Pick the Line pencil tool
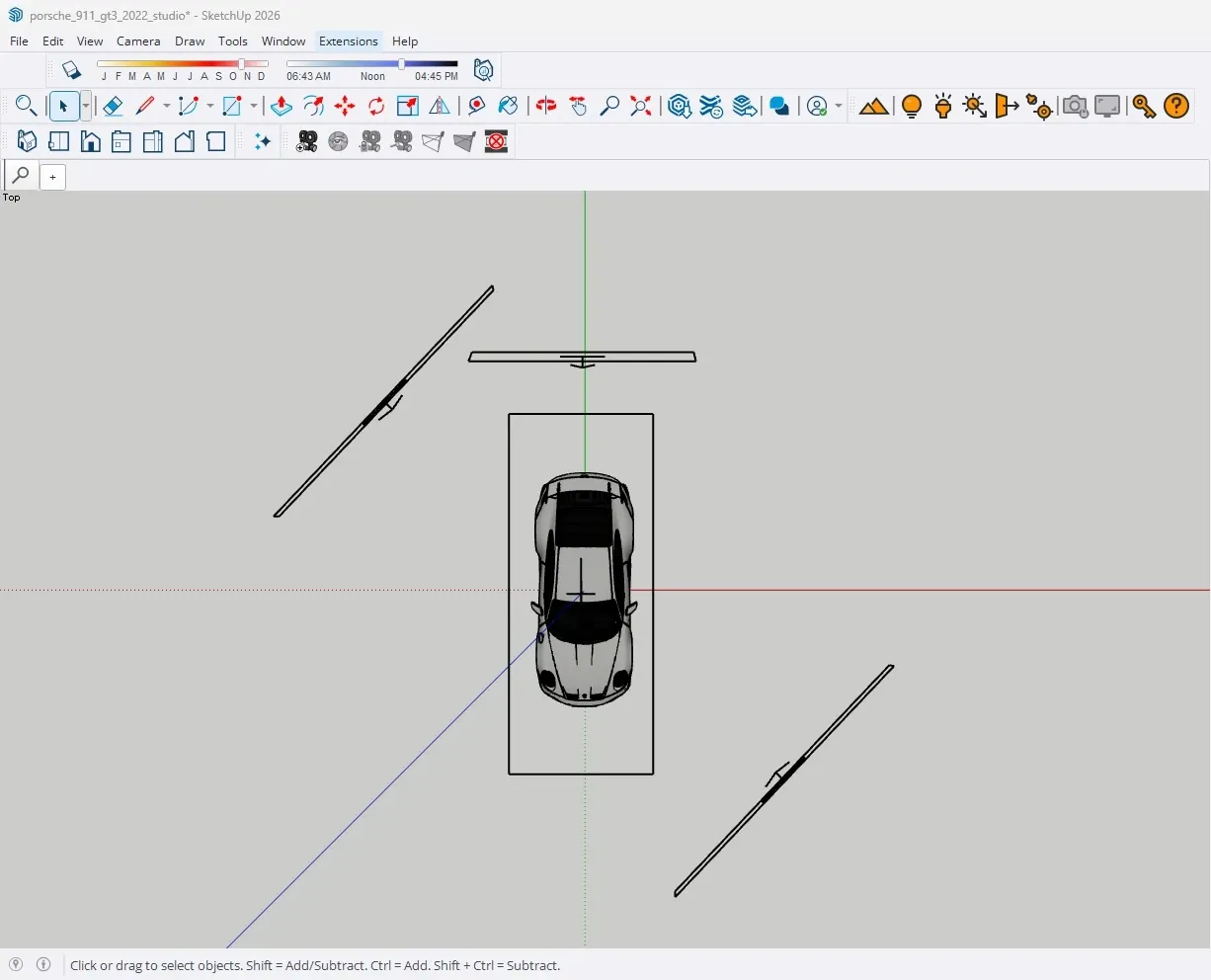Viewport: 1211px width, 980px height. coord(146,106)
